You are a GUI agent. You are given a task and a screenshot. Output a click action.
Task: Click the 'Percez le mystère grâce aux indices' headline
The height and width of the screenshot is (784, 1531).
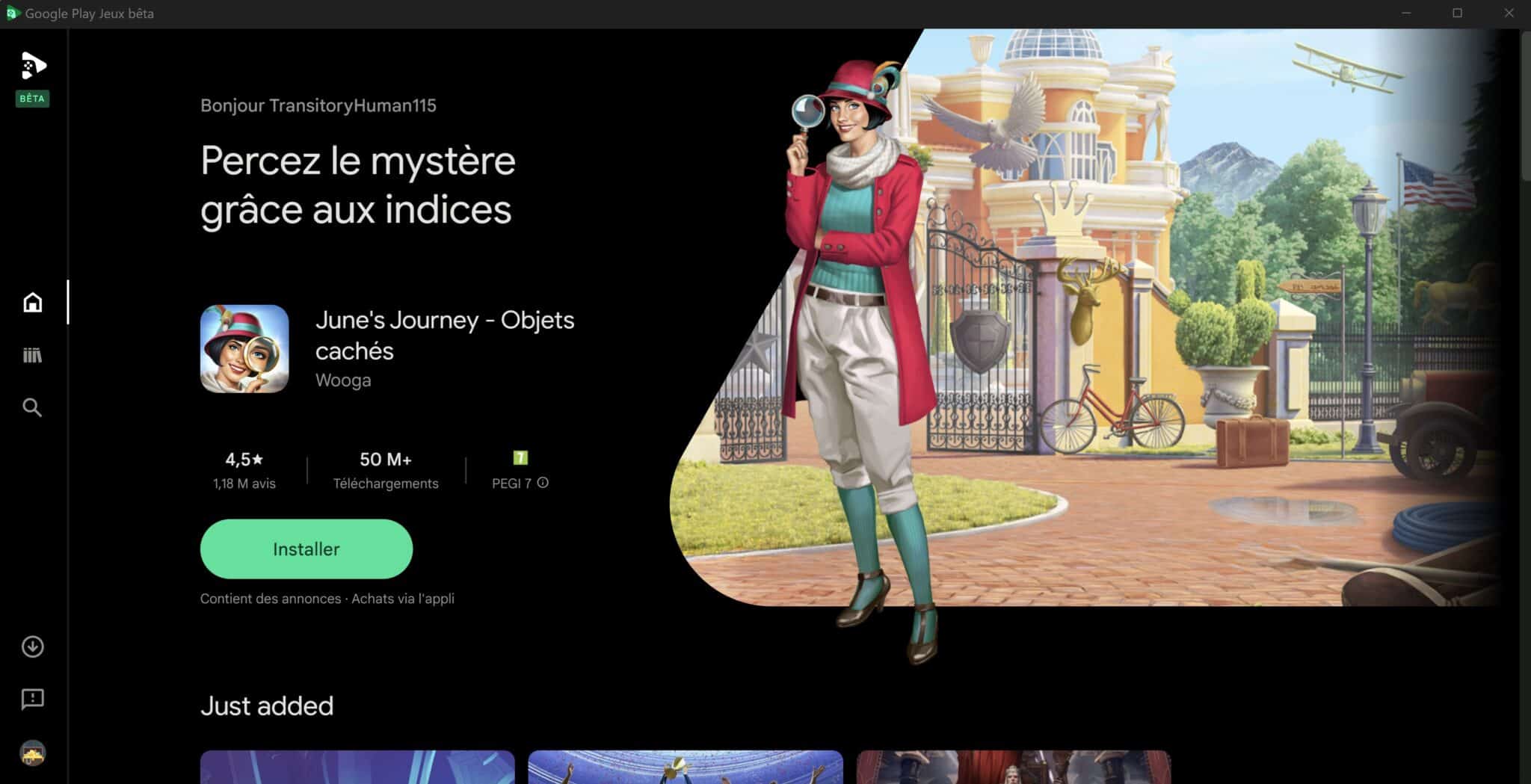tap(358, 185)
